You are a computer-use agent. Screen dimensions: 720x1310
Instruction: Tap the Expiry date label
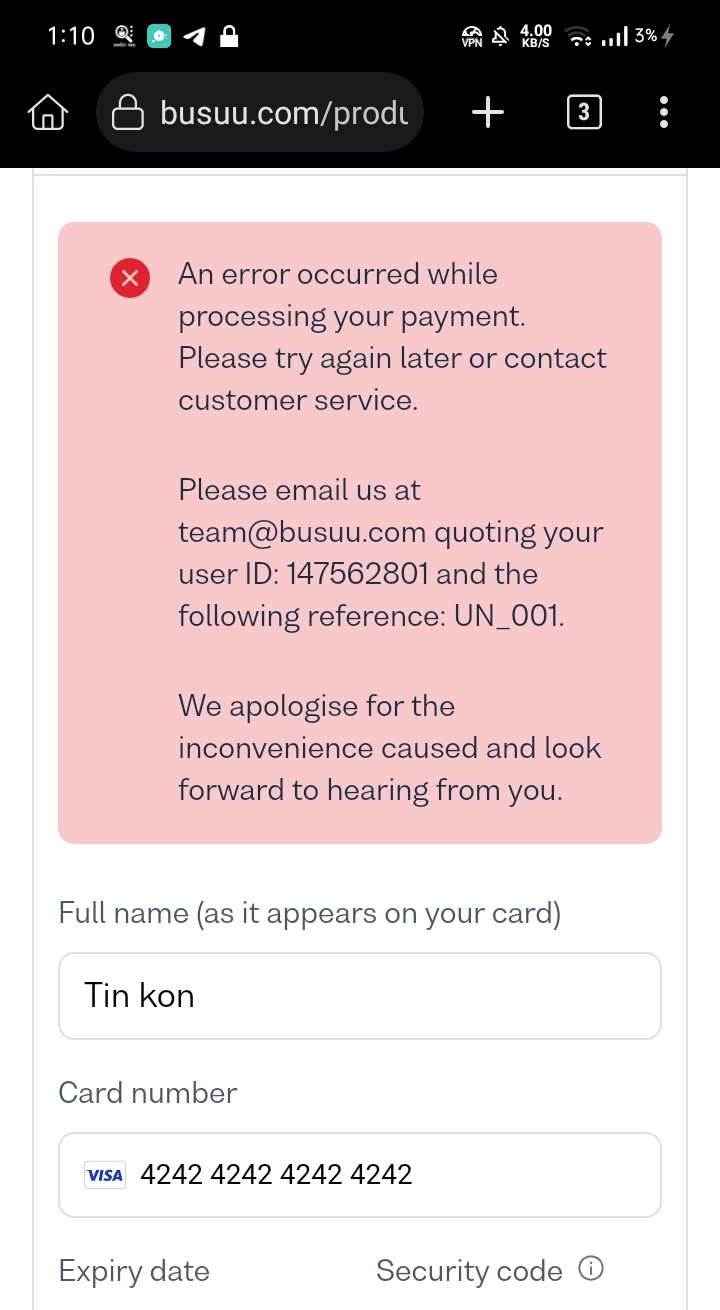click(134, 1271)
